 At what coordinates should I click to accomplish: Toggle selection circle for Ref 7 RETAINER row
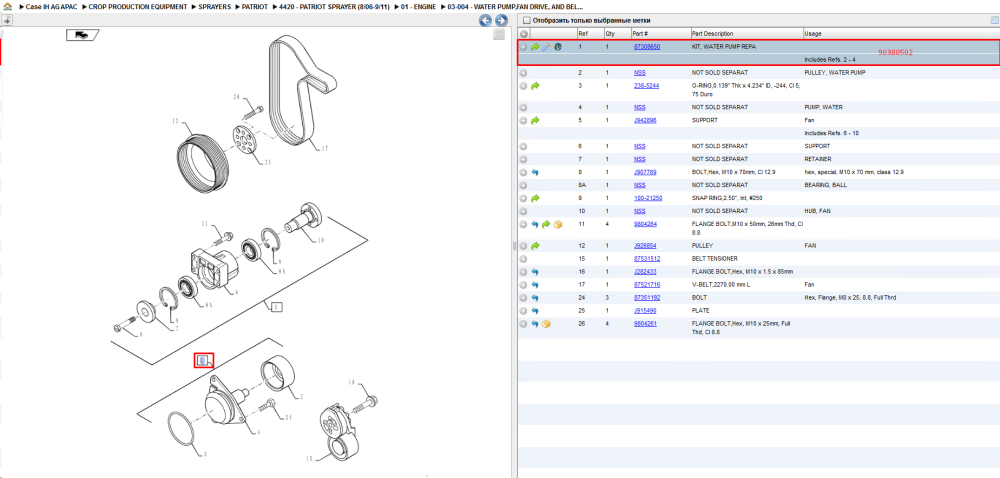coord(524,159)
